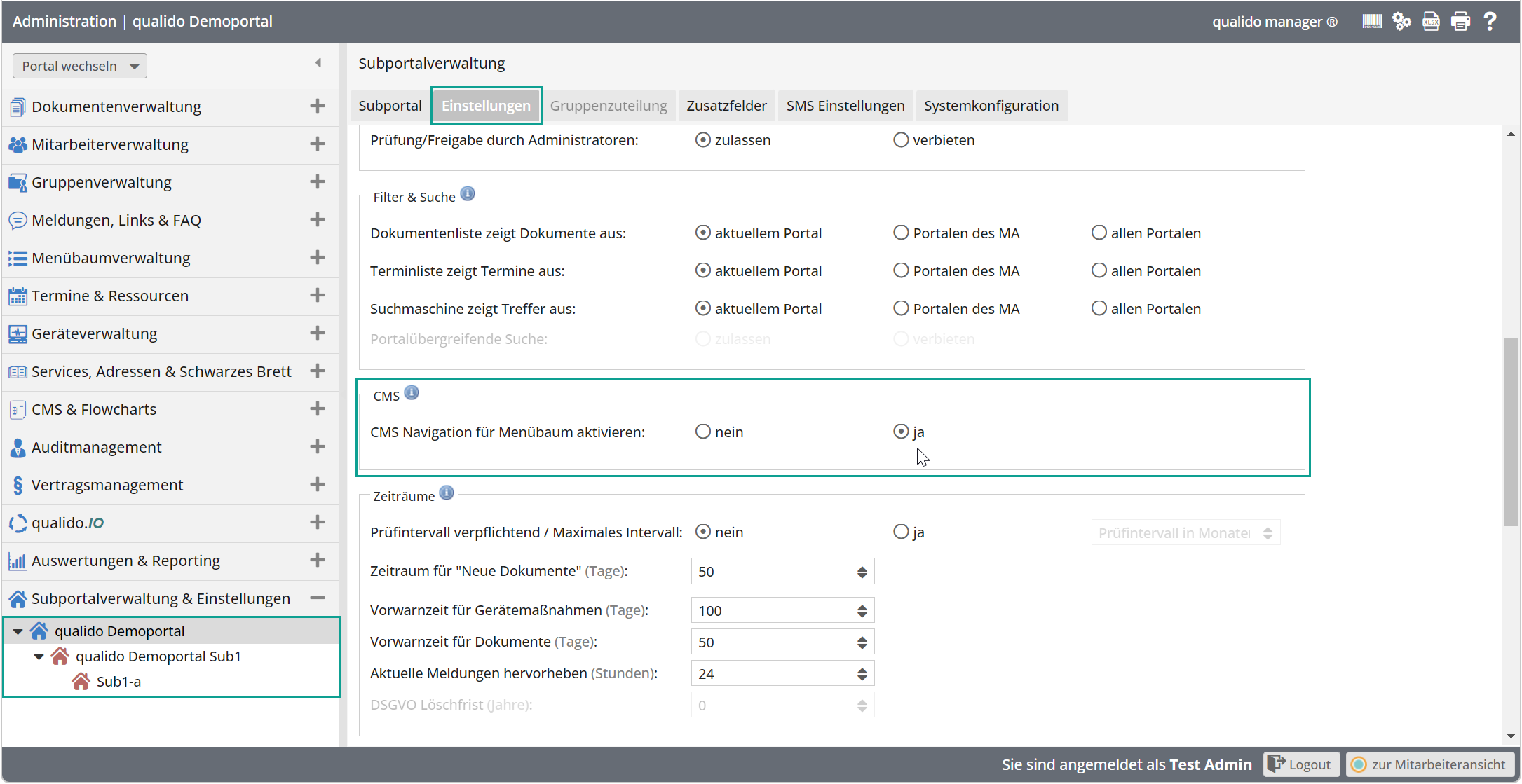Click the scrollbar down arrow

pyautogui.click(x=1511, y=736)
